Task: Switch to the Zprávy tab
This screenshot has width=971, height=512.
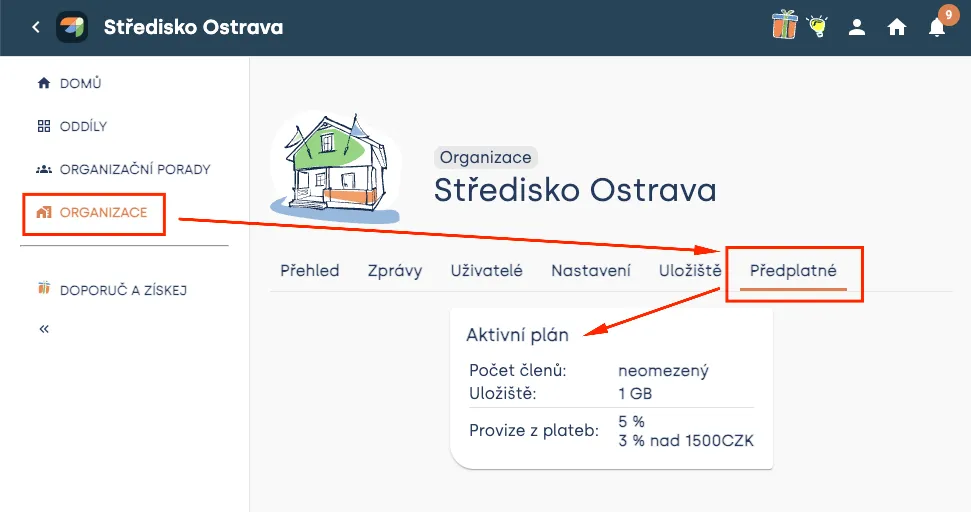Action: pyautogui.click(x=394, y=271)
